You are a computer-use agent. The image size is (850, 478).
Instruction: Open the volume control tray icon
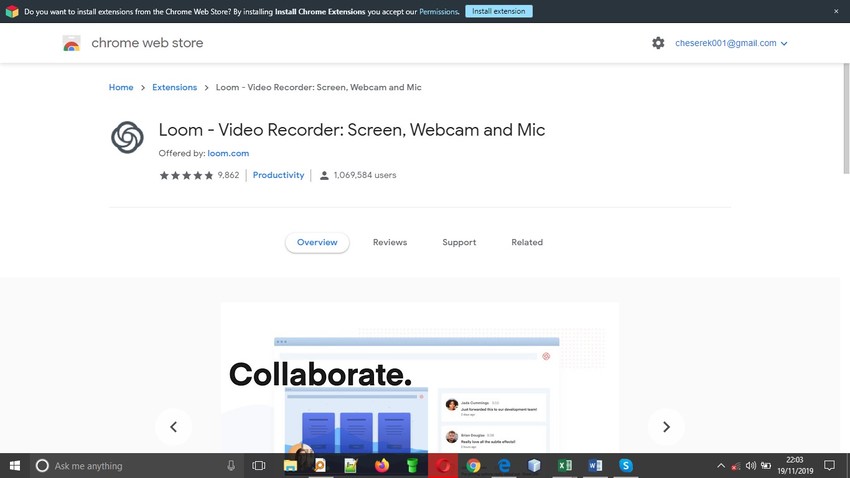point(751,466)
